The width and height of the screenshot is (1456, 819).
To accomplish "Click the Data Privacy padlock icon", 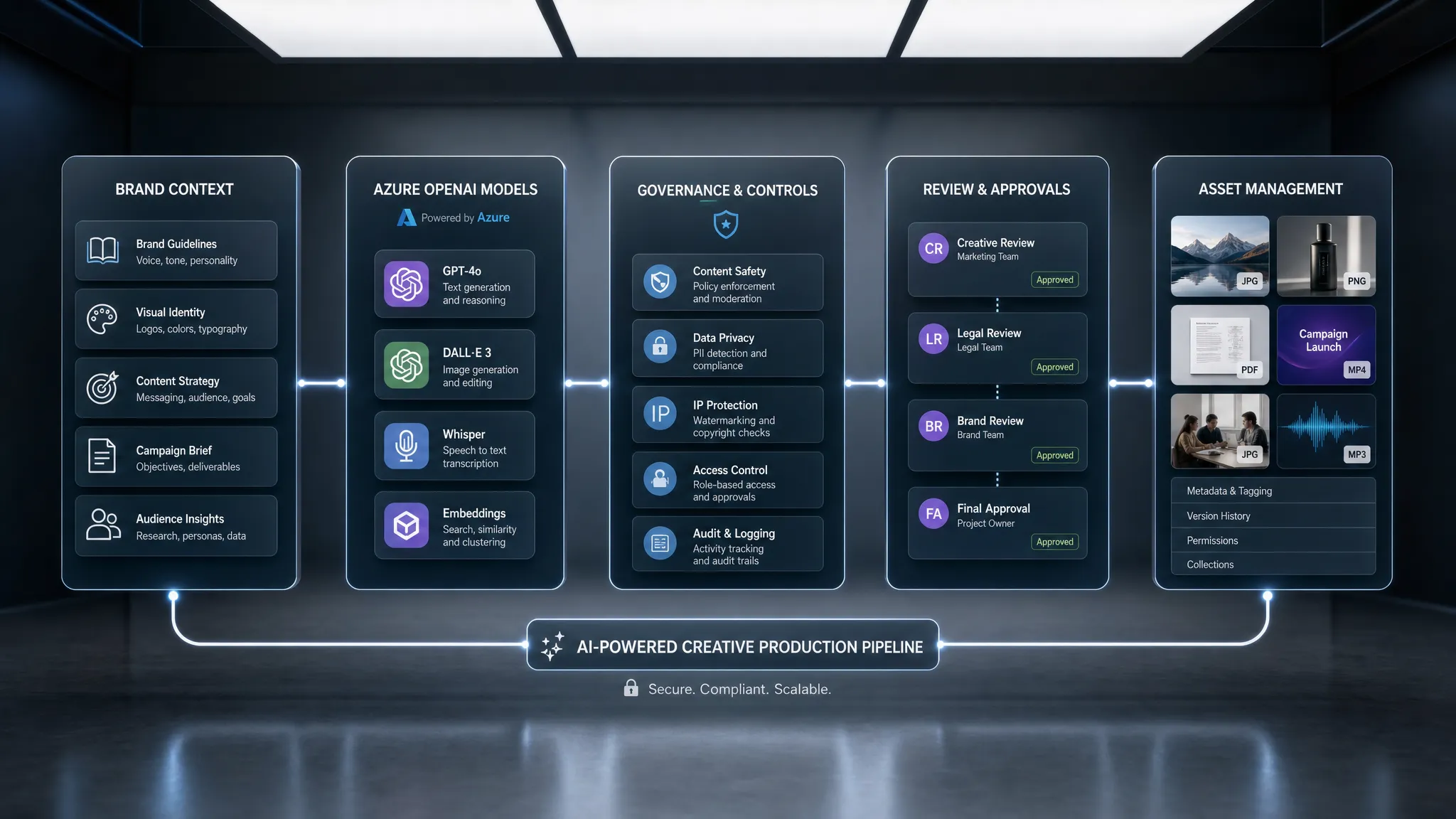I will [x=660, y=346].
